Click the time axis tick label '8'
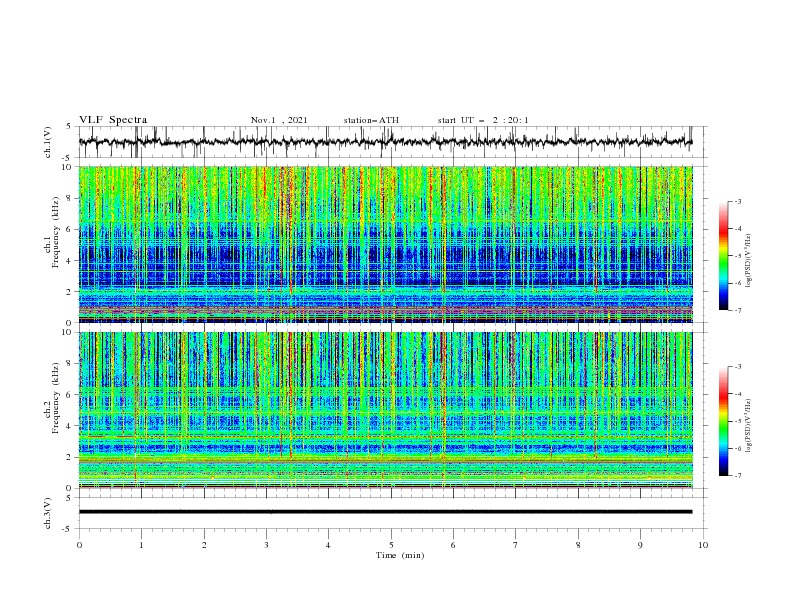Image resolution: width=792 pixels, height=612 pixels. tap(578, 545)
